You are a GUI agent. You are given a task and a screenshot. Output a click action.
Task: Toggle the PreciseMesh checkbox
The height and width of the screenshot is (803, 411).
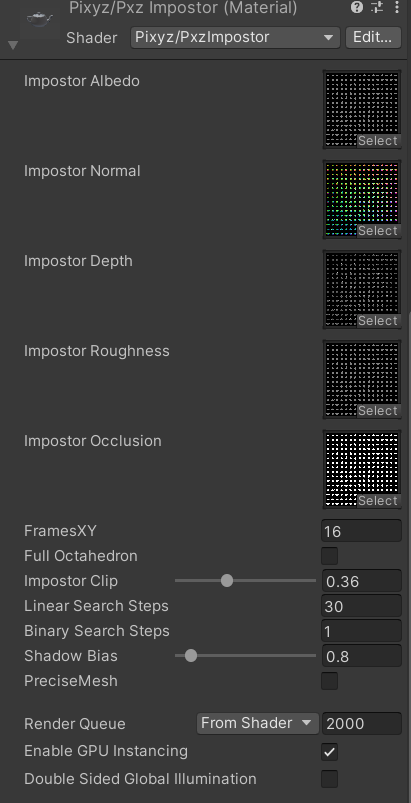tap(330, 681)
